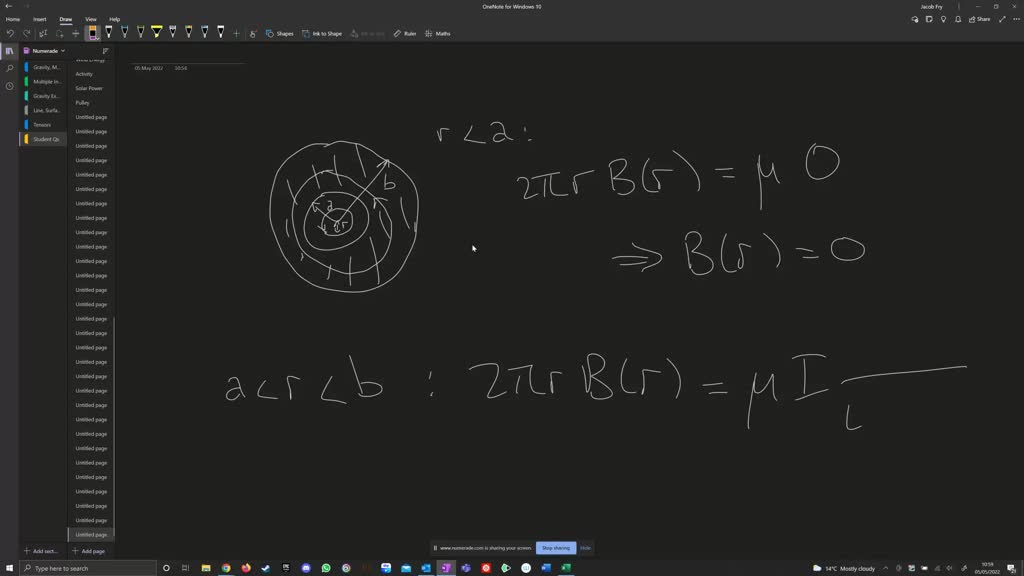Click the Undo icon
This screenshot has height=576, width=1024.
[x=11, y=33]
